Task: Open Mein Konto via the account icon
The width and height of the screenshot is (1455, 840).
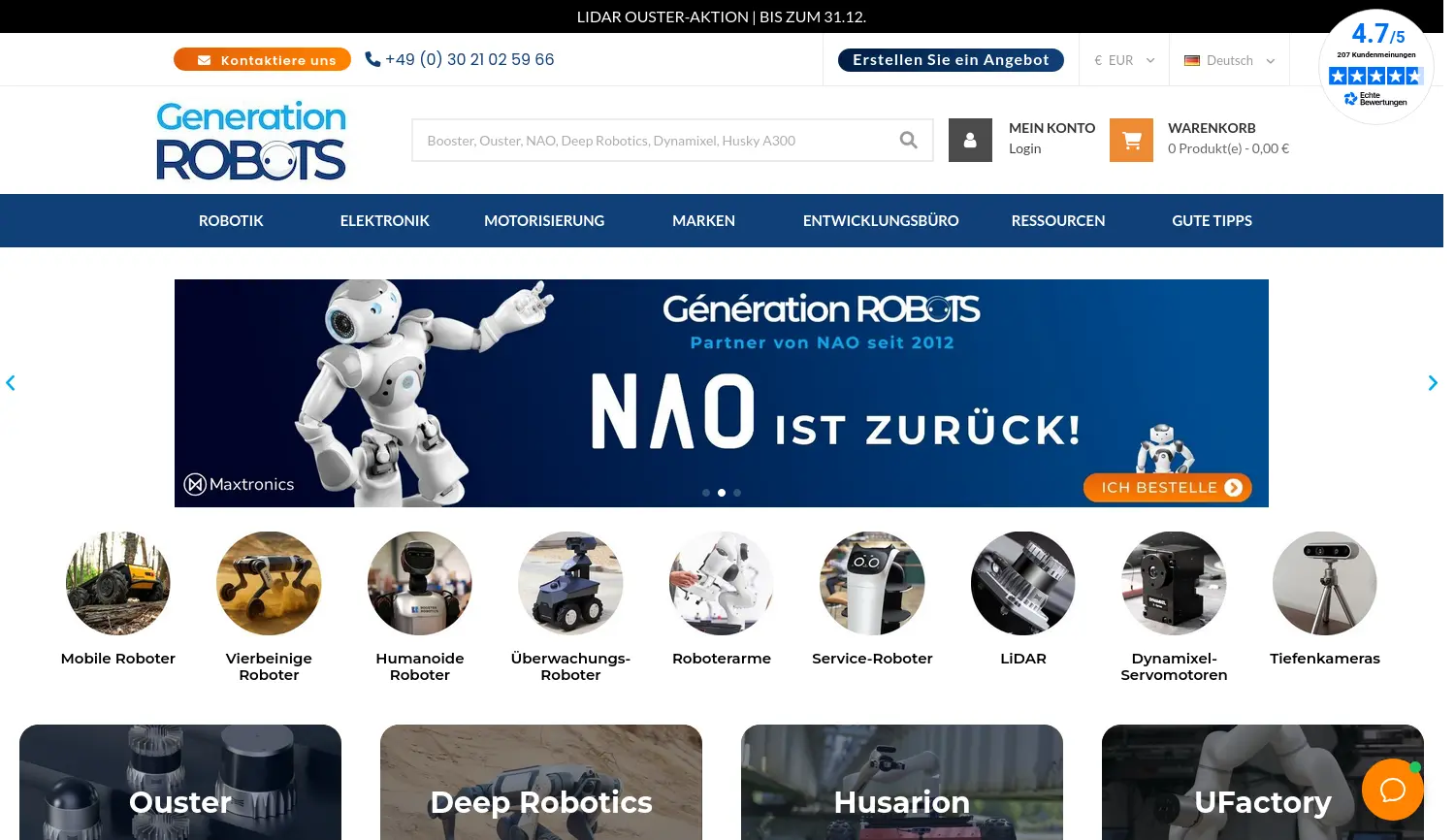Action: point(970,140)
